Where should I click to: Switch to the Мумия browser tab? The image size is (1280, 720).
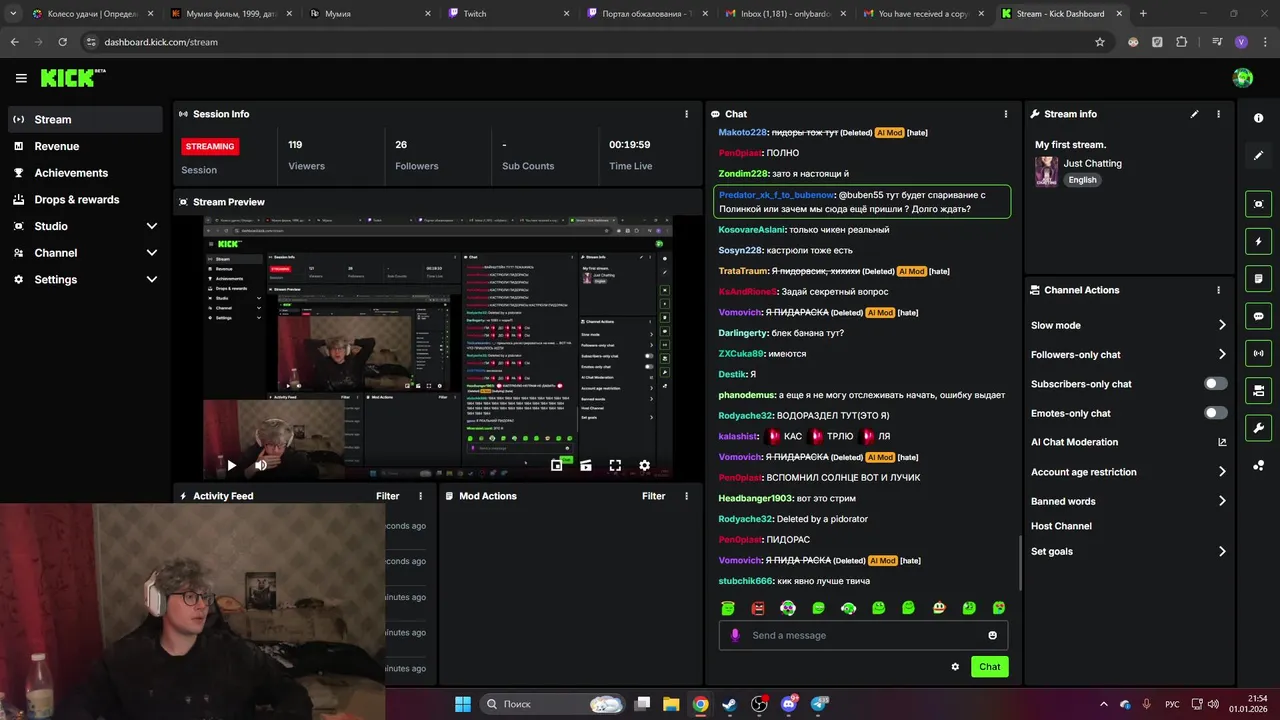(x=369, y=14)
